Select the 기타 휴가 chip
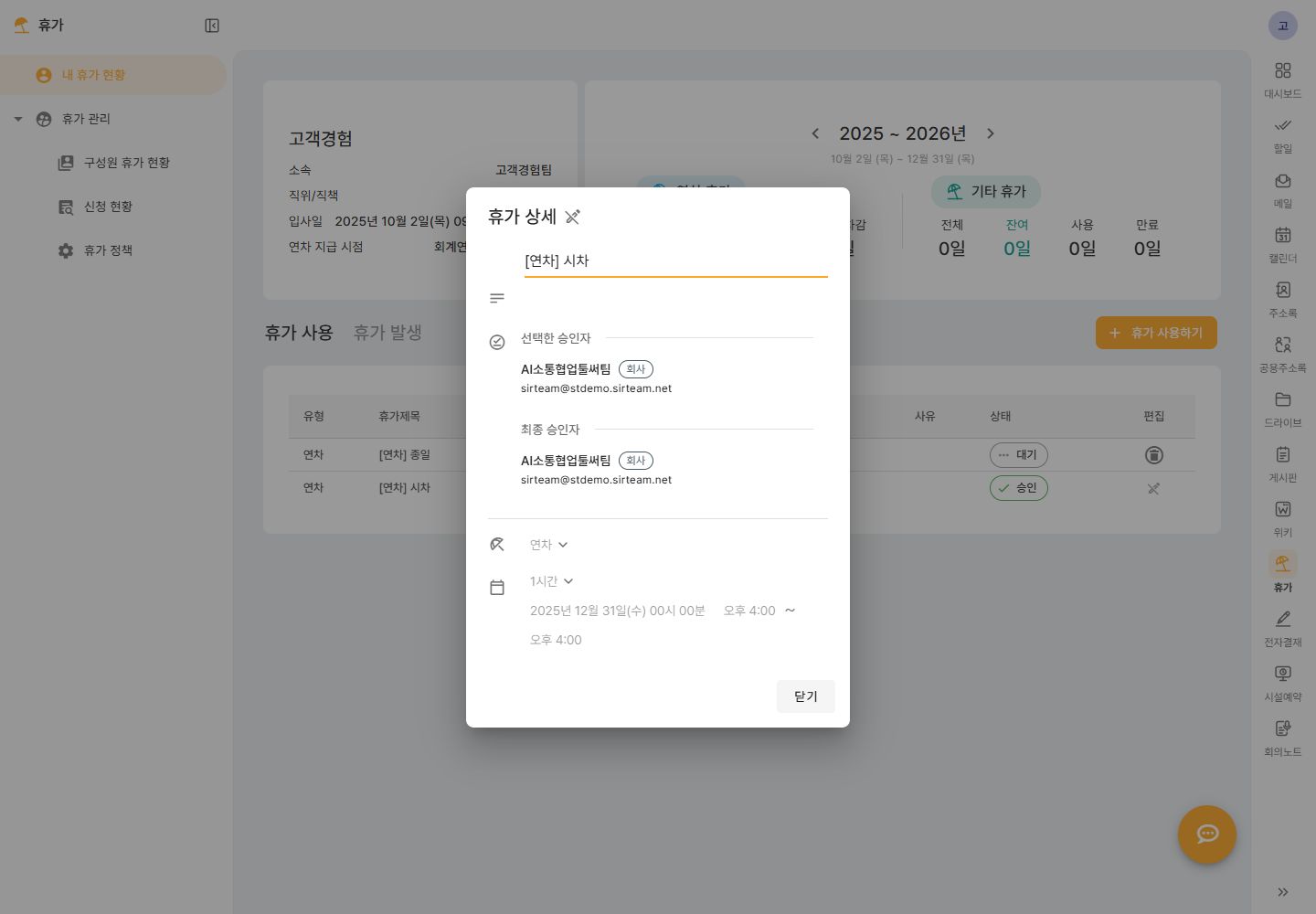The width and height of the screenshot is (1316, 914). [986, 191]
